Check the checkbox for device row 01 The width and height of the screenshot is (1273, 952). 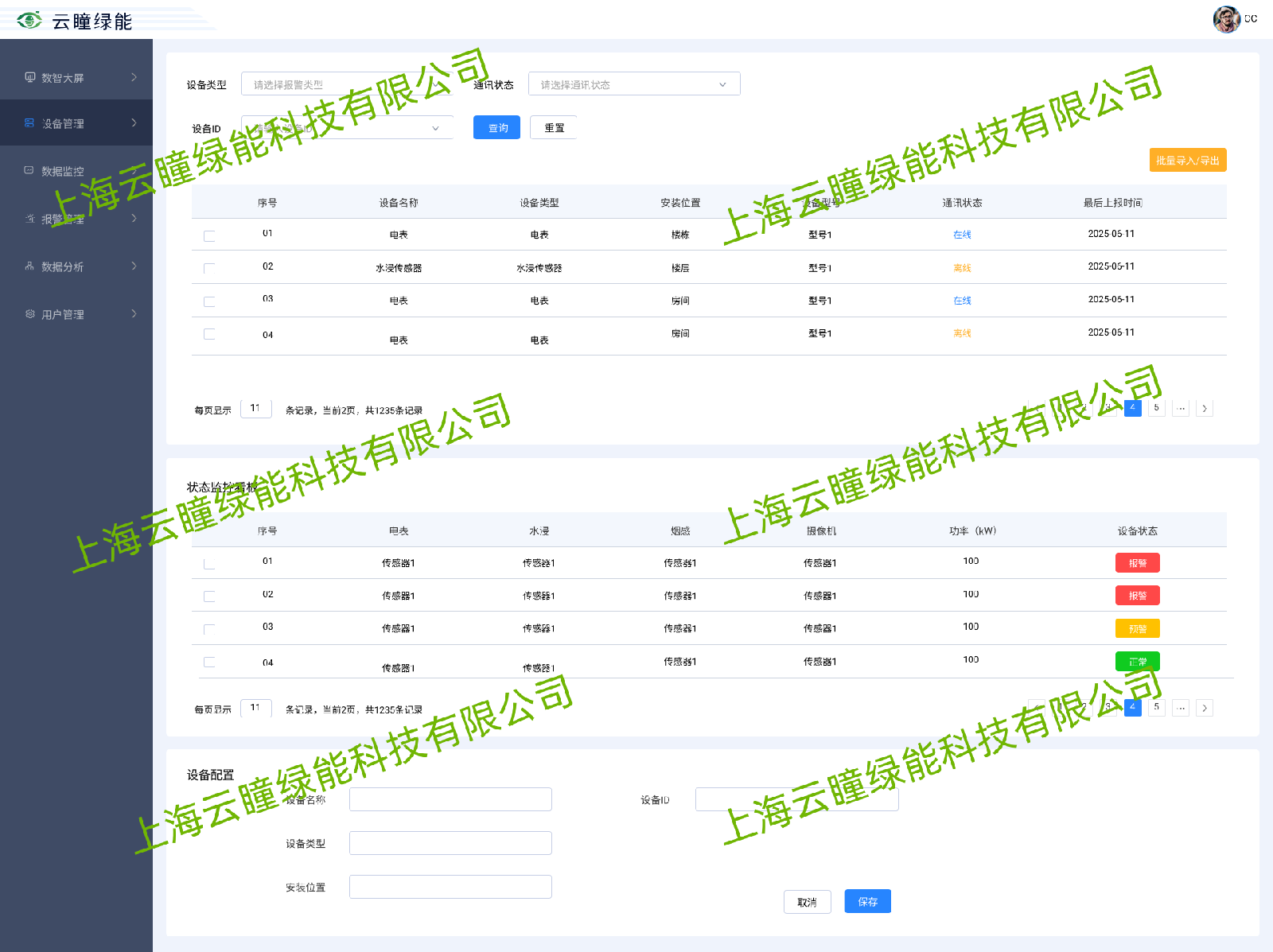[x=209, y=235]
